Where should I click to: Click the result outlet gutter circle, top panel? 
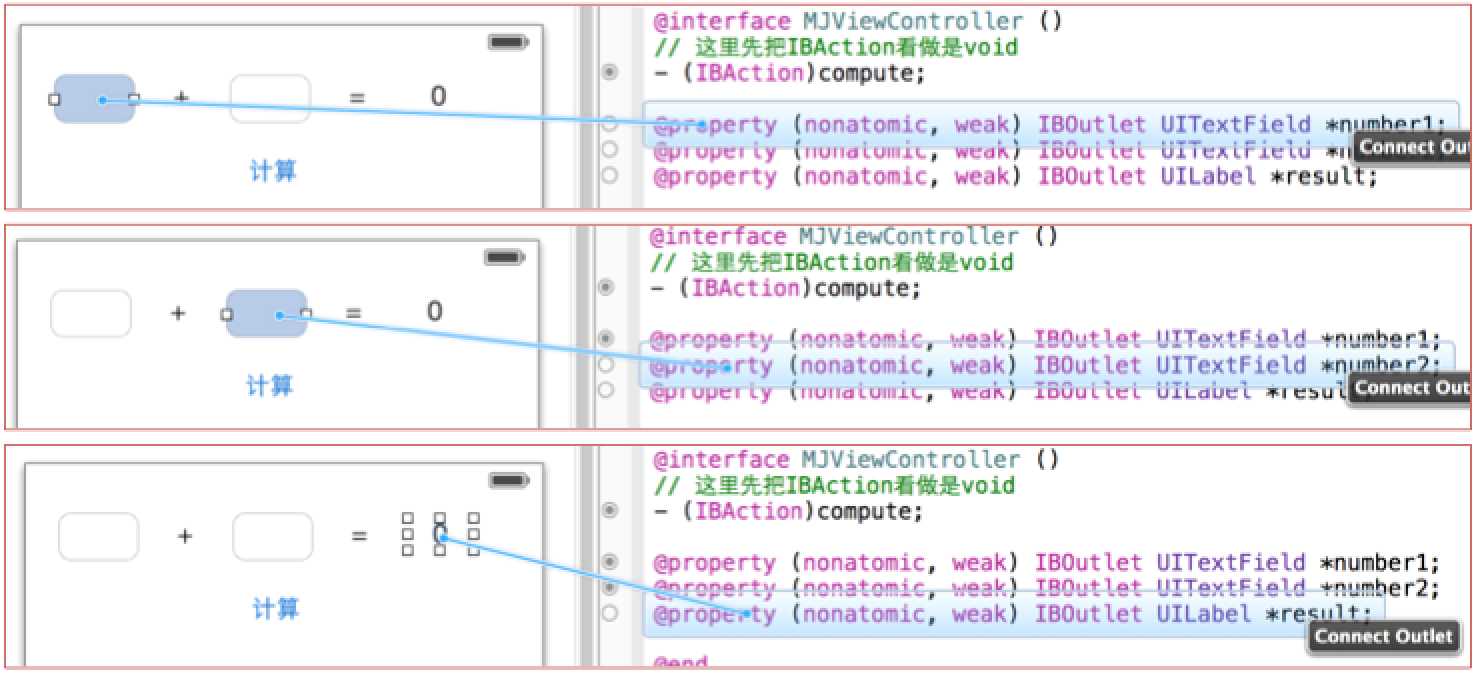coord(611,176)
